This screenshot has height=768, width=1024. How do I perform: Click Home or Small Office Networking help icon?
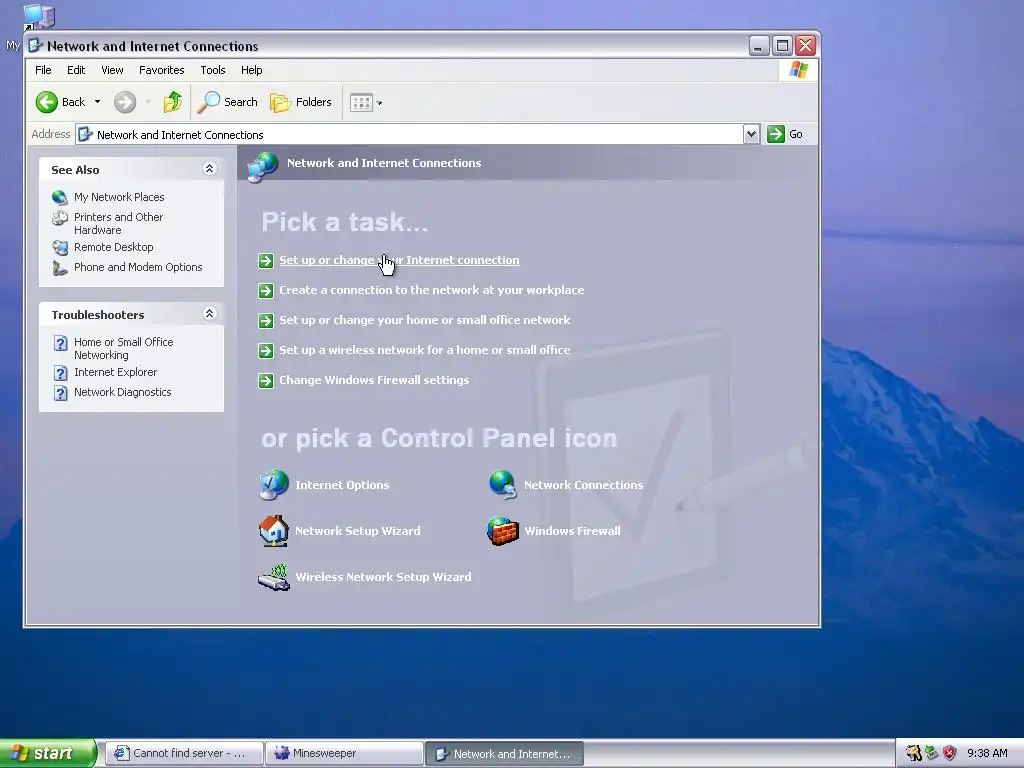coord(60,343)
